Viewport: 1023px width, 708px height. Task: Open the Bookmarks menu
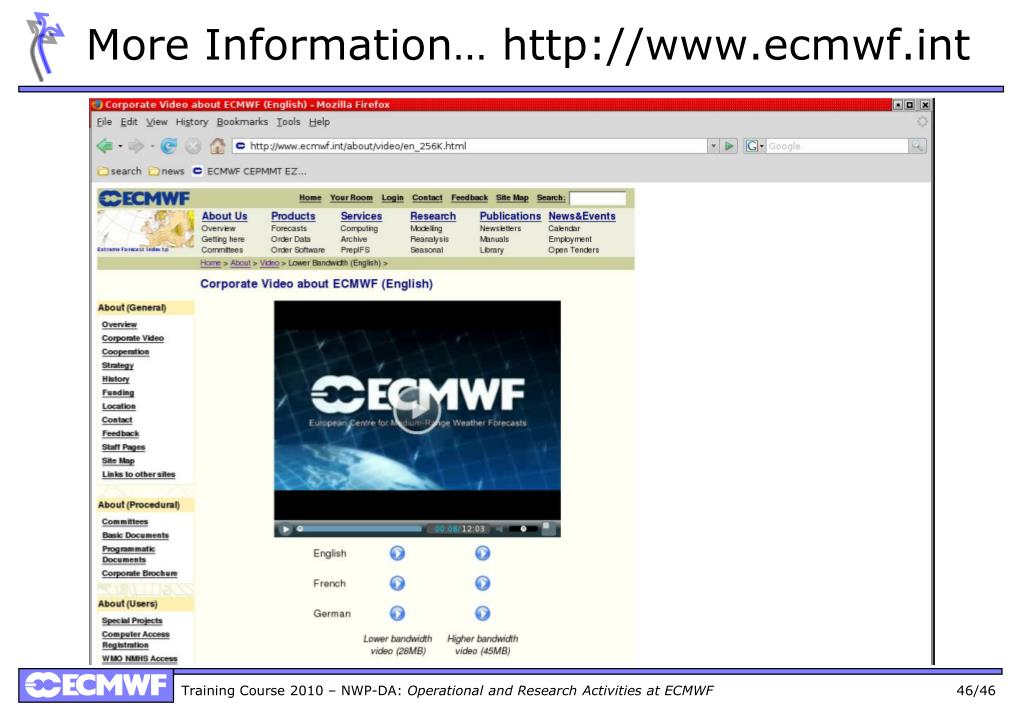[242, 122]
